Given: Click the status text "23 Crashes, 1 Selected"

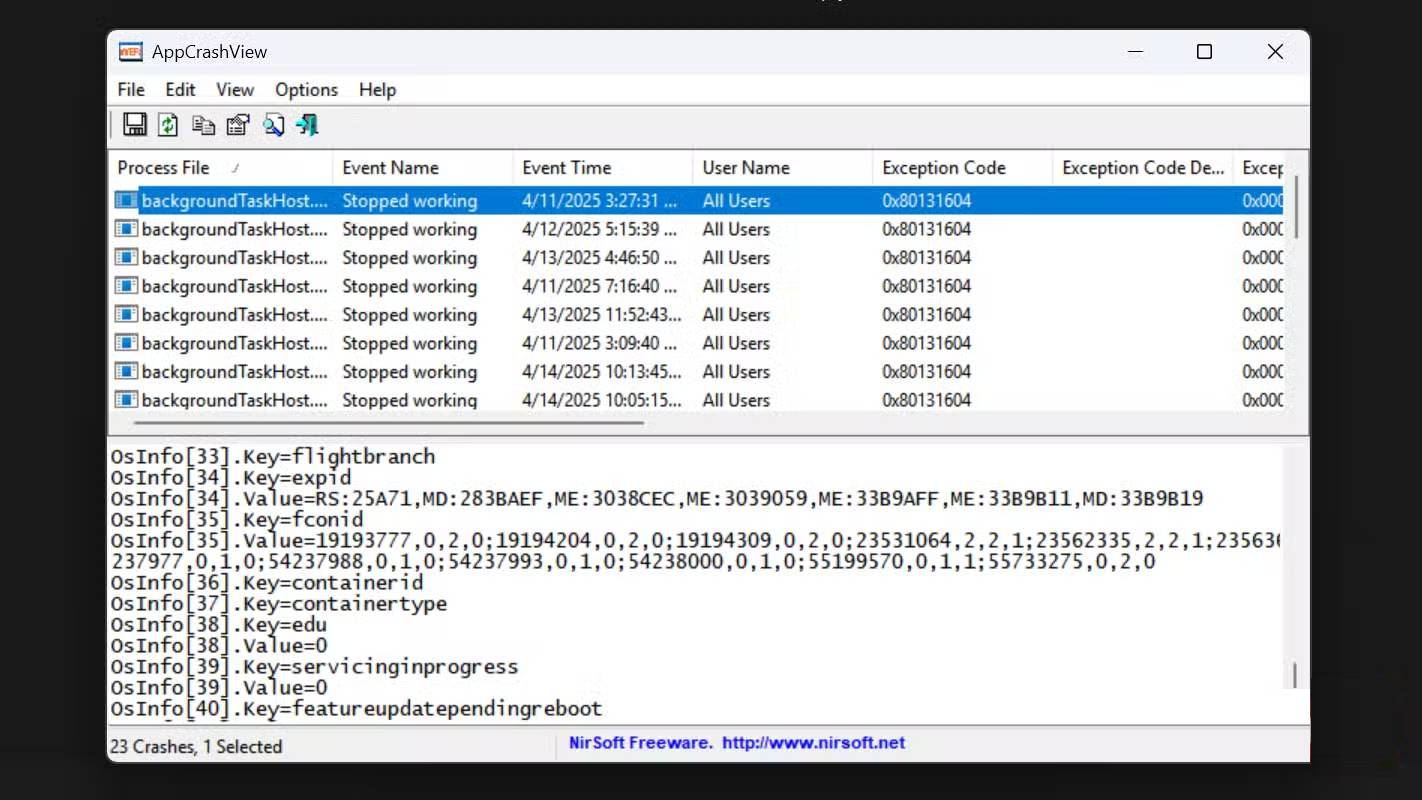Looking at the screenshot, I should [x=196, y=746].
